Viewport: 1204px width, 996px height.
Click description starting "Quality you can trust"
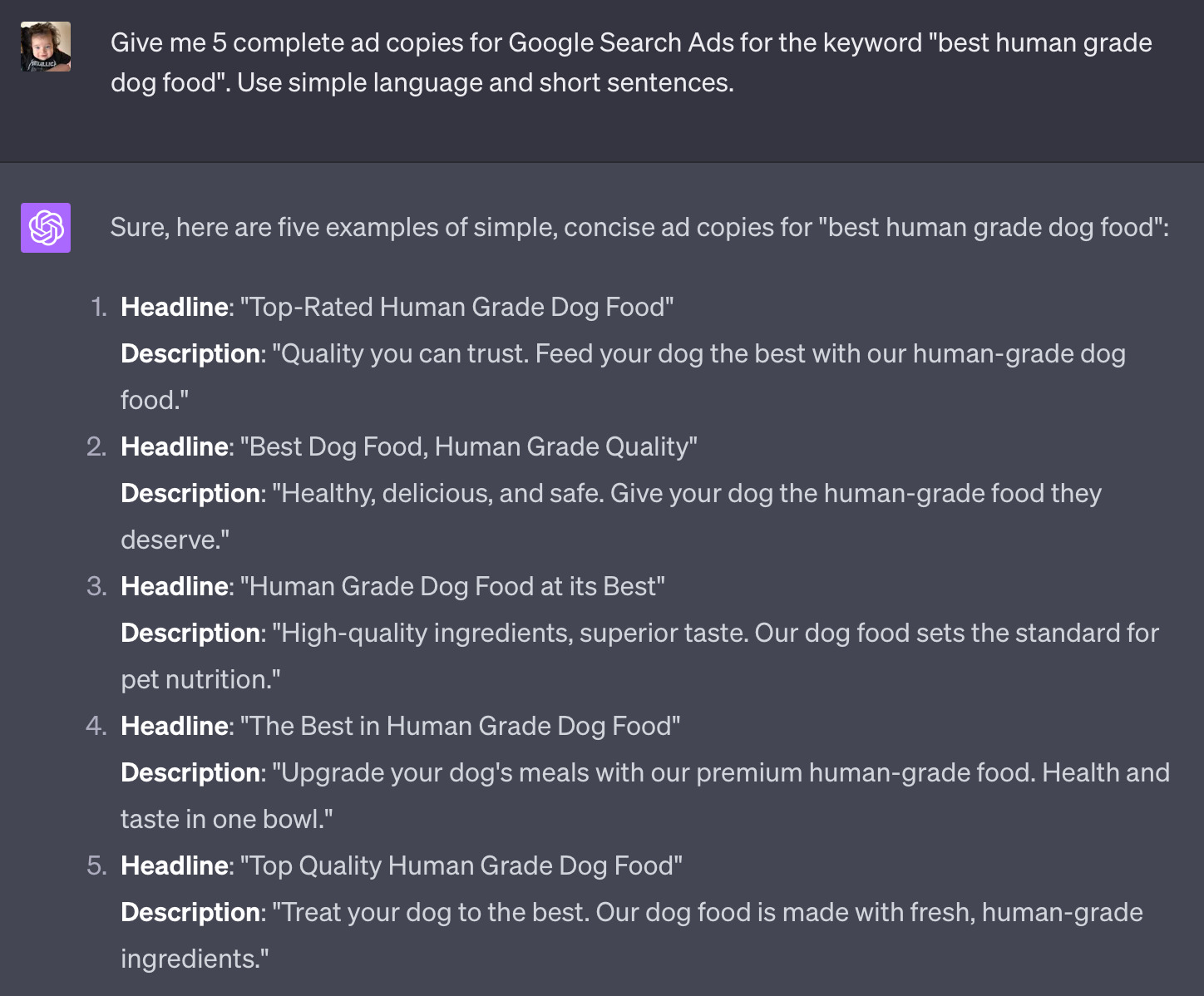(623, 377)
